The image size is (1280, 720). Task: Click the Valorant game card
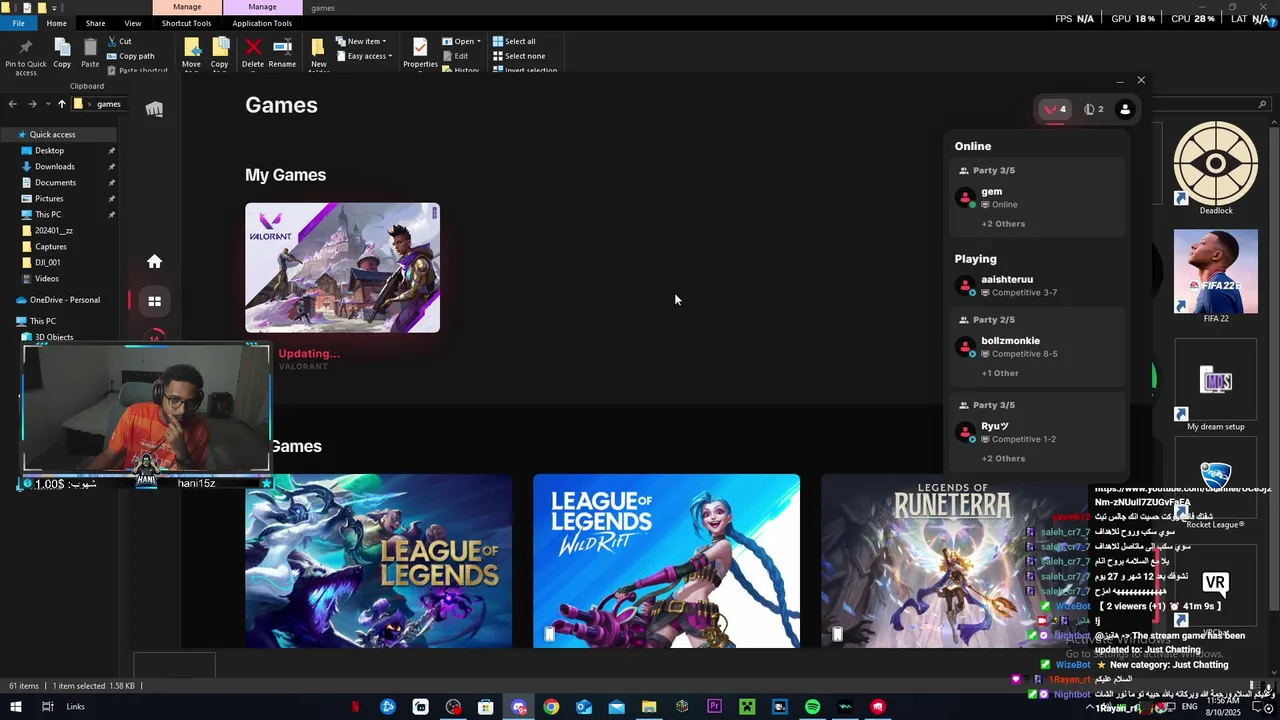pos(342,268)
